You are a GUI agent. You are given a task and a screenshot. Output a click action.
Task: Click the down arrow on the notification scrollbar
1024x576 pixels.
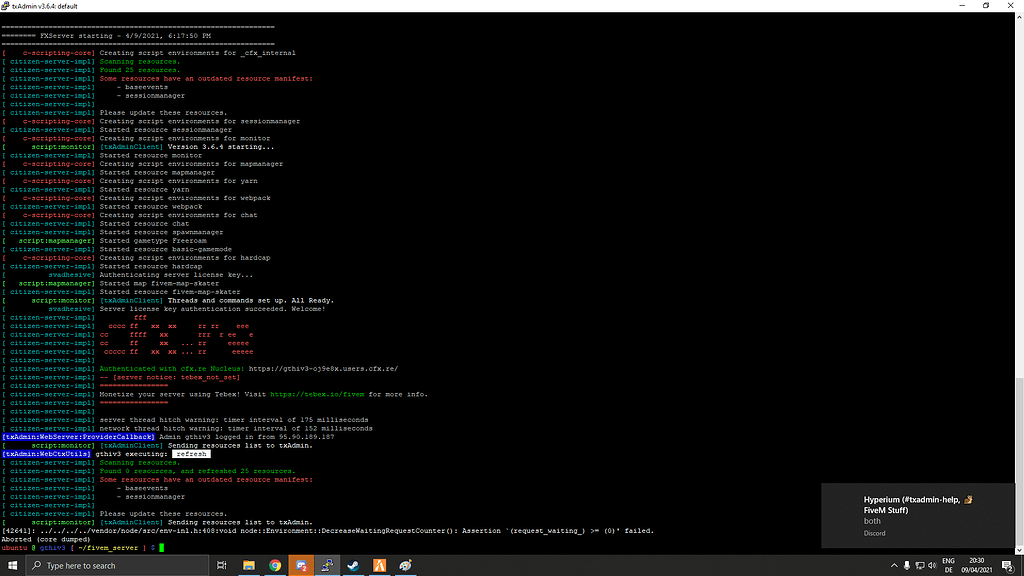(x=1018, y=551)
